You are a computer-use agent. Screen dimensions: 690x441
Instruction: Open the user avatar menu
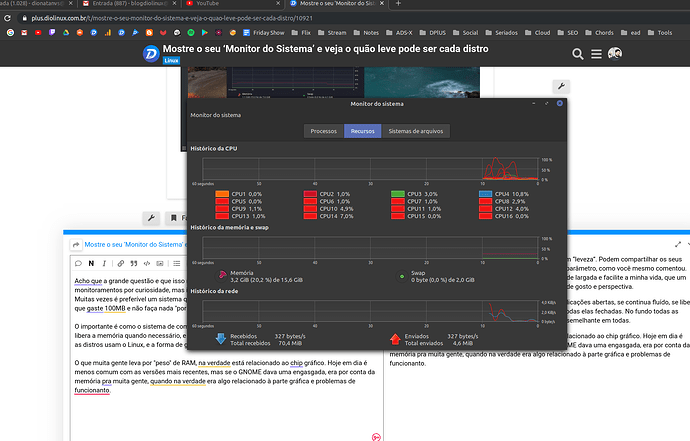pos(615,53)
